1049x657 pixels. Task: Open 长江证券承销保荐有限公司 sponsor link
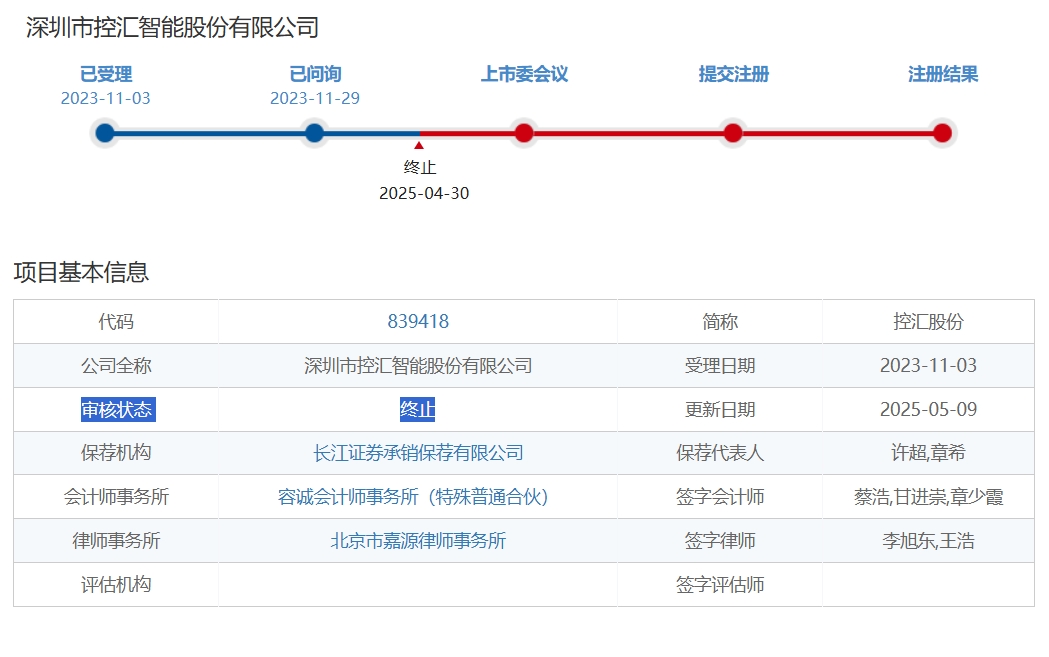coord(418,453)
